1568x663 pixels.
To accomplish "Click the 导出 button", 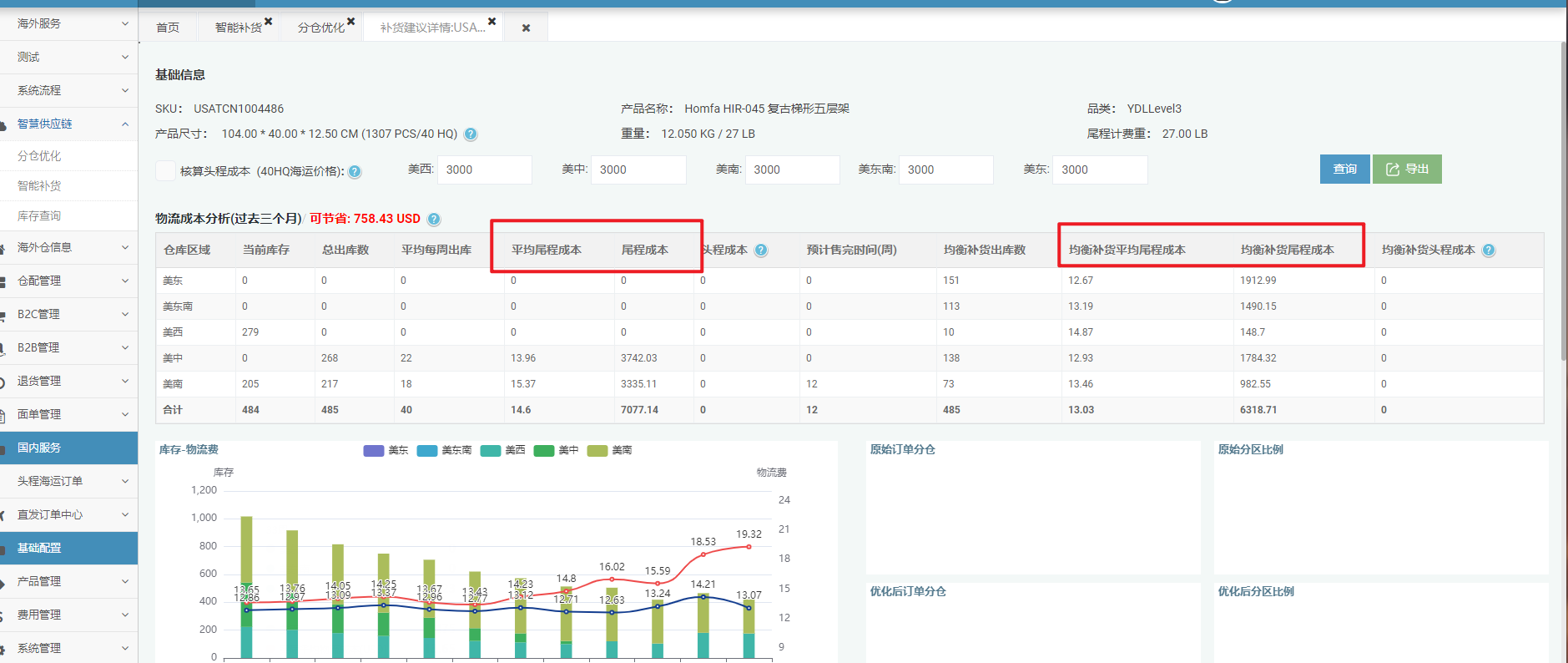I will pos(1407,169).
